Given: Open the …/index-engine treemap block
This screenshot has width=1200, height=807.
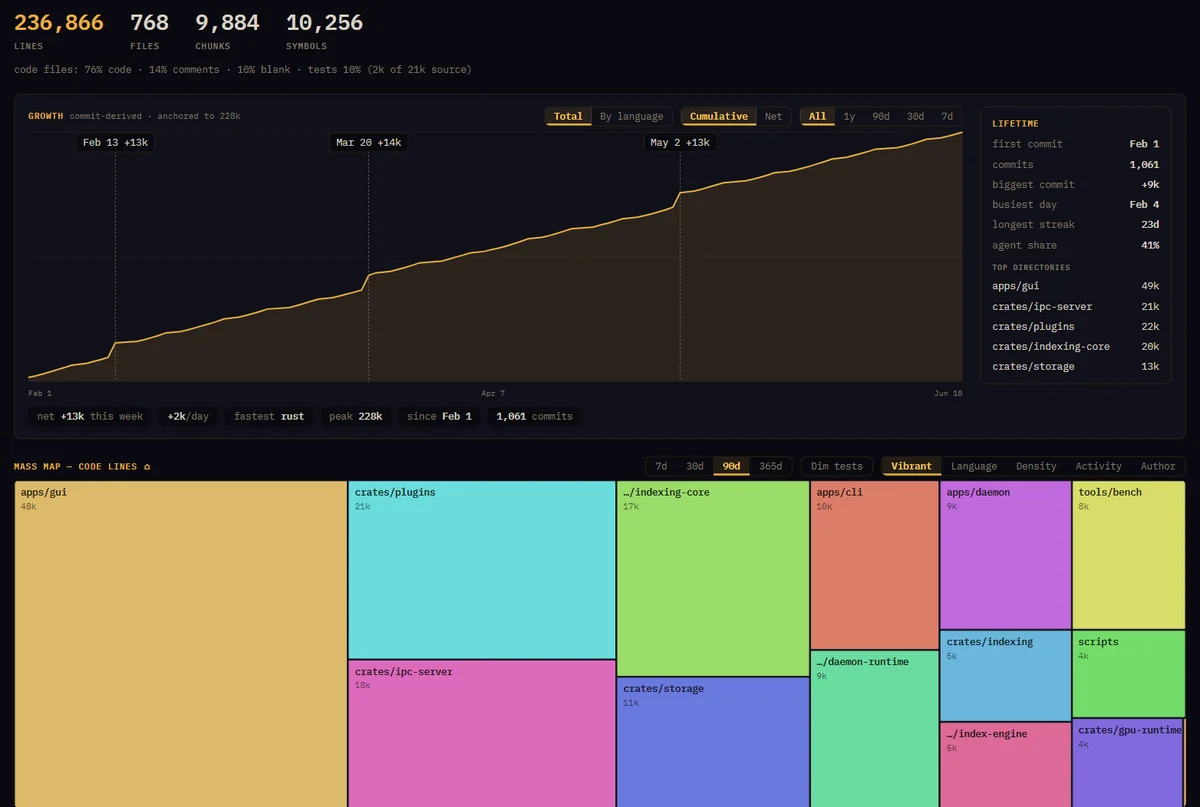Looking at the screenshot, I should pyautogui.click(x=1005, y=765).
